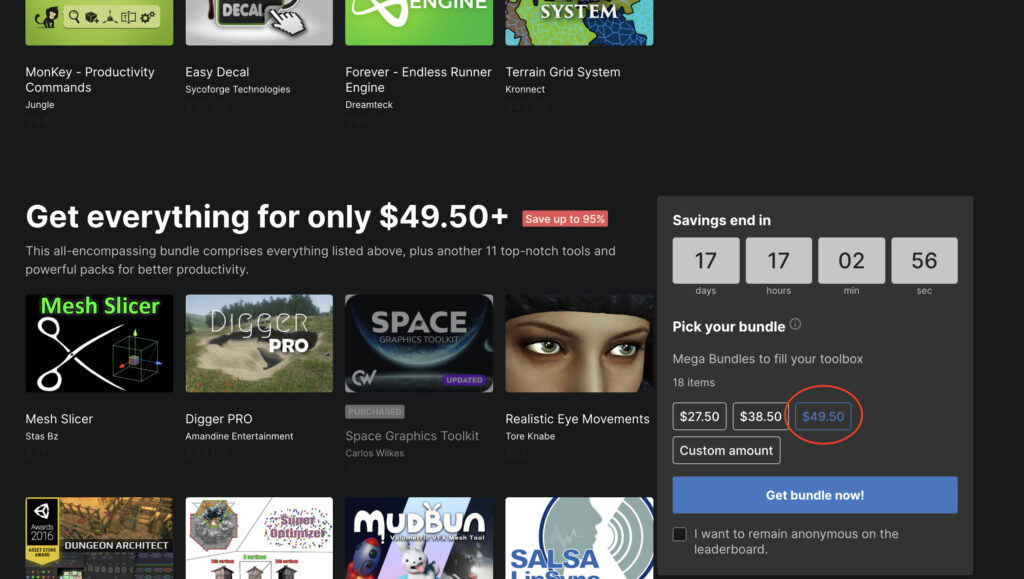Screen dimensions: 1024x579
Task: Open publisher Jungle
Action: (40, 105)
